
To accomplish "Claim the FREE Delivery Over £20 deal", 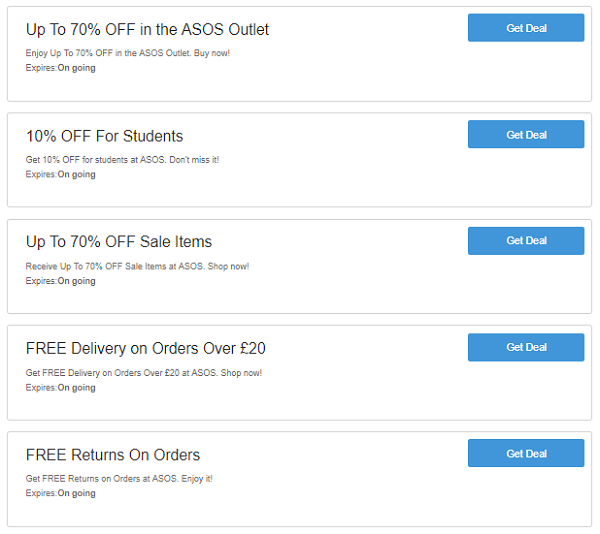I will [525, 347].
